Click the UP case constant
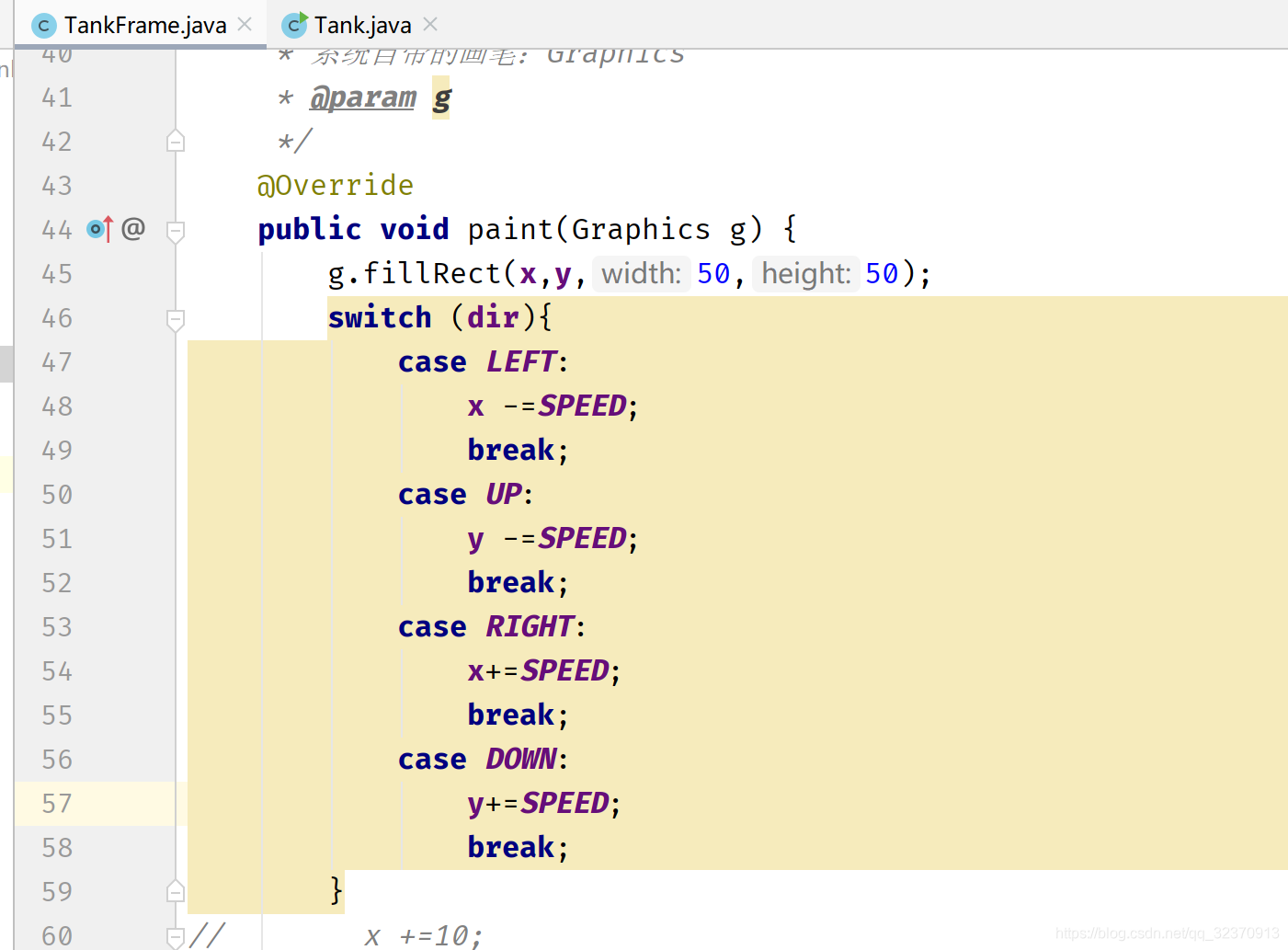 coord(504,494)
